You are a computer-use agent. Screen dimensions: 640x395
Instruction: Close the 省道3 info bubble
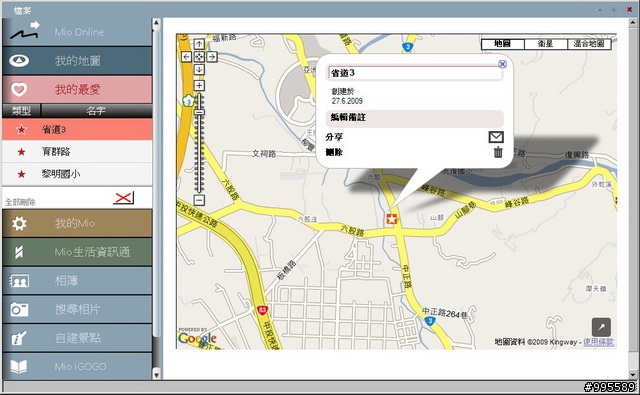tap(502, 64)
